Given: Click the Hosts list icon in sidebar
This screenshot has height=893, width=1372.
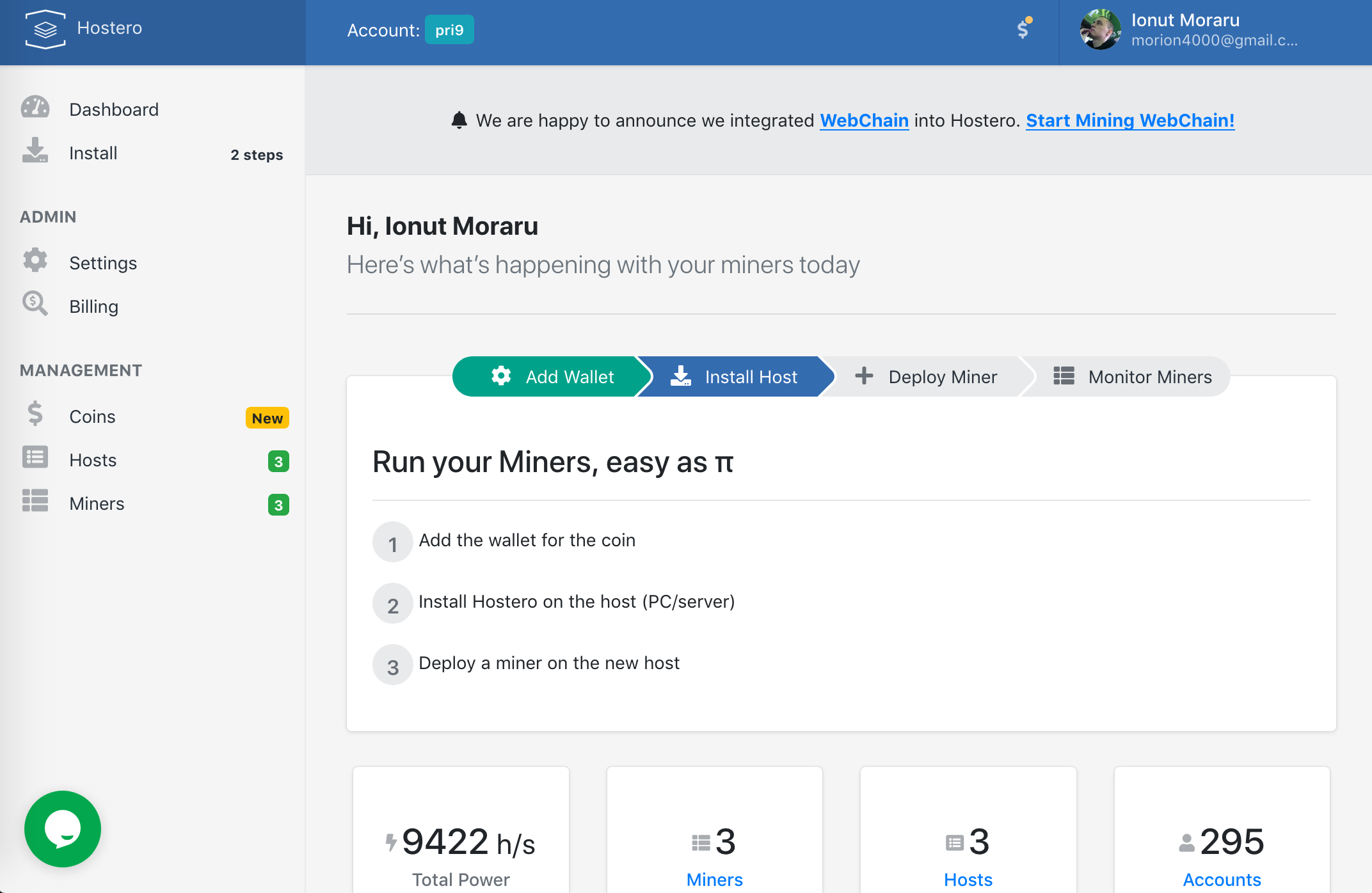Looking at the screenshot, I should (x=35, y=457).
